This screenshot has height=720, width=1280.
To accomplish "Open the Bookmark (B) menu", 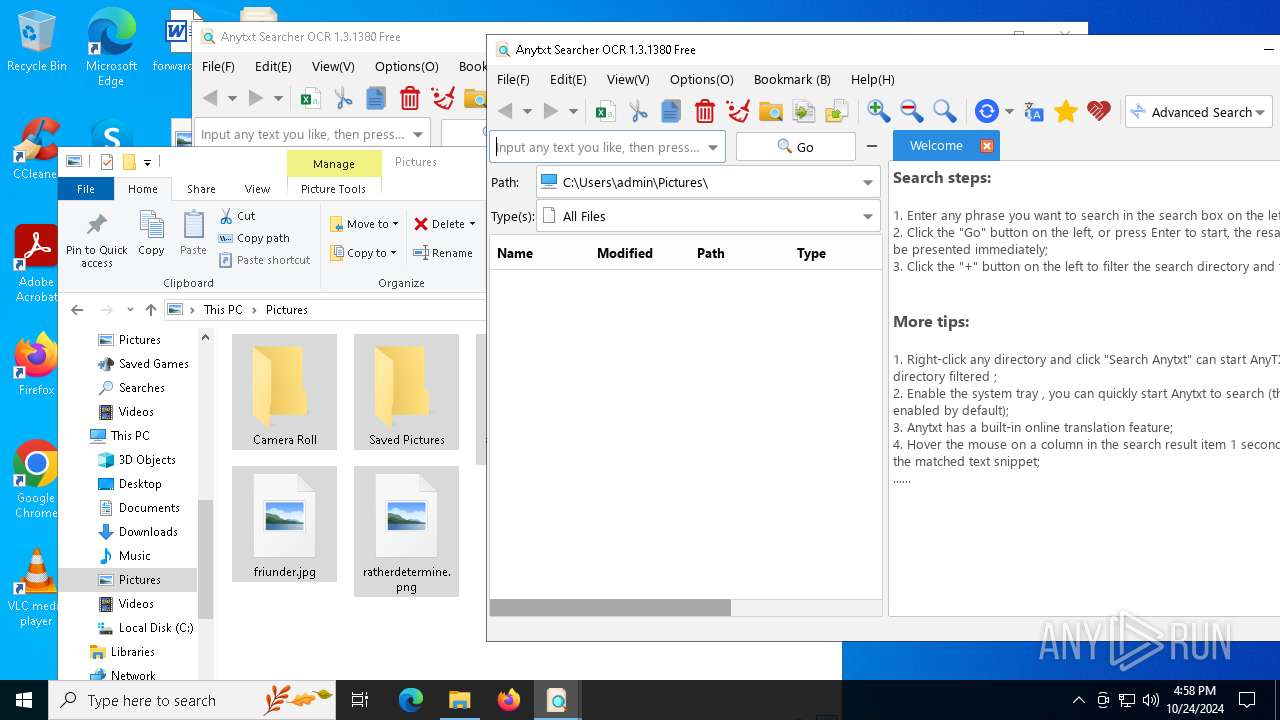I will (792, 79).
